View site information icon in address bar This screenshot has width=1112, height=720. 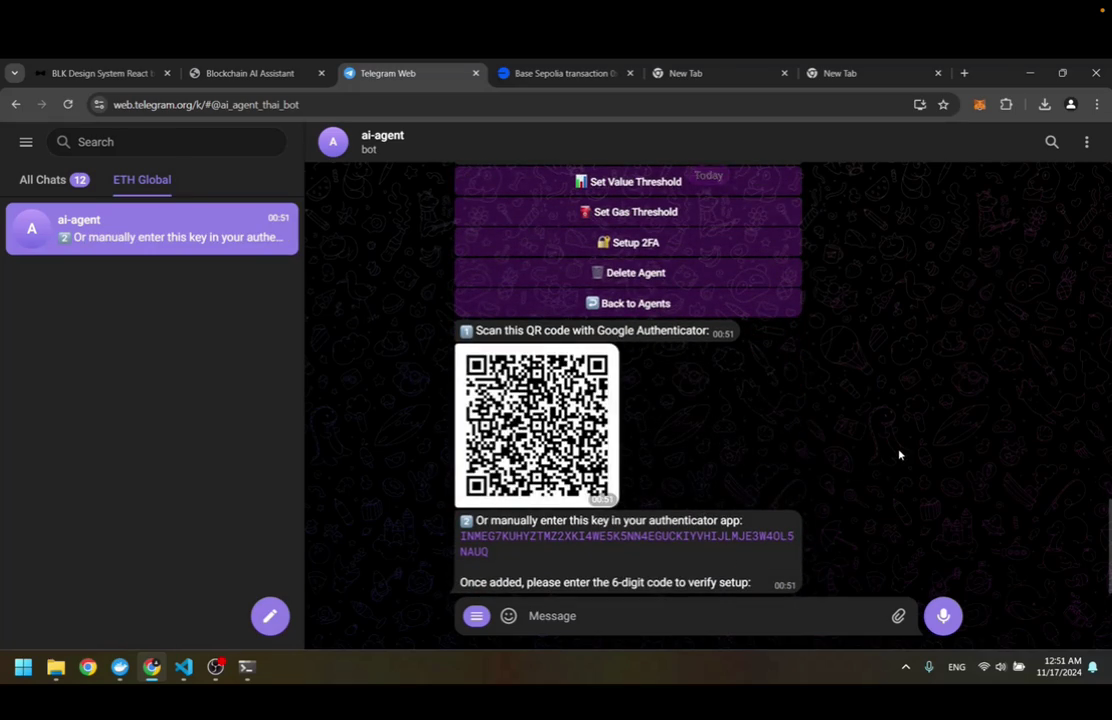99,105
